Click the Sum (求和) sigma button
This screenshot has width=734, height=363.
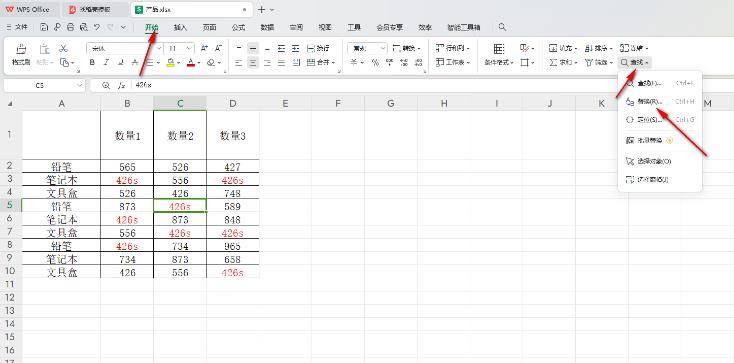pyautogui.click(x=563, y=62)
